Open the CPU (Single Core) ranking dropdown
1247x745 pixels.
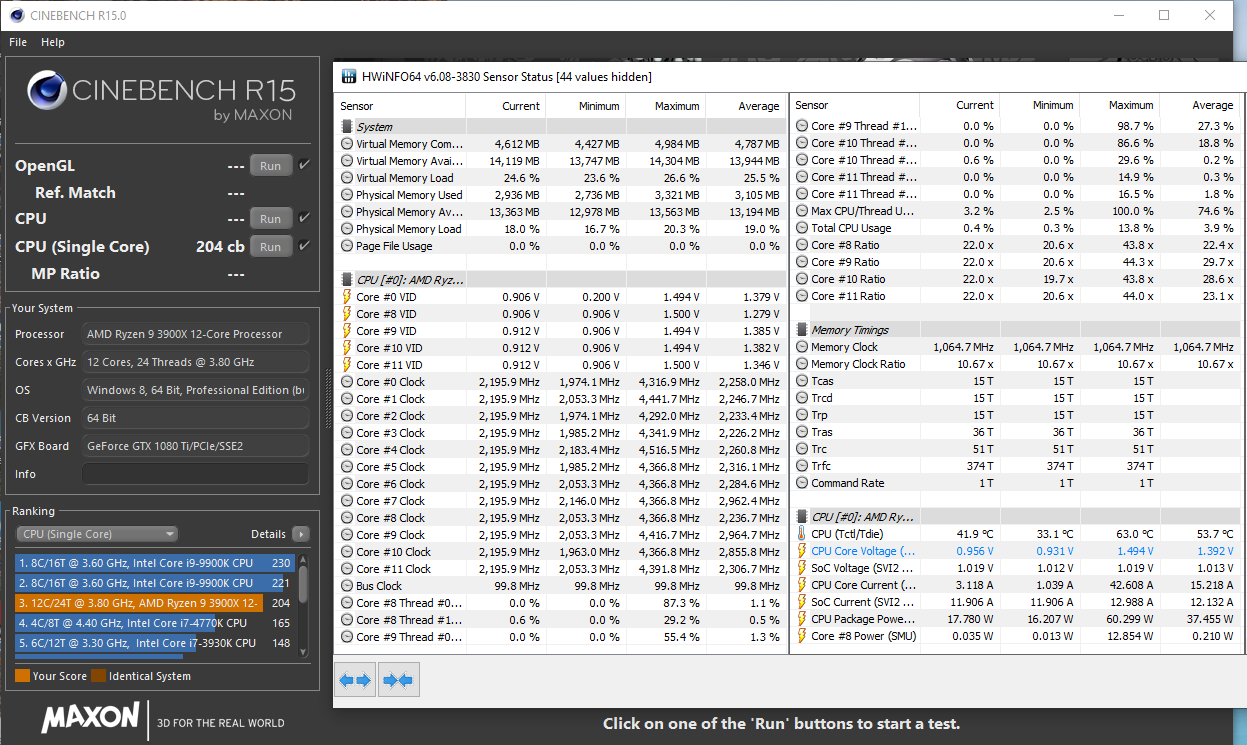(x=98, y=534)
